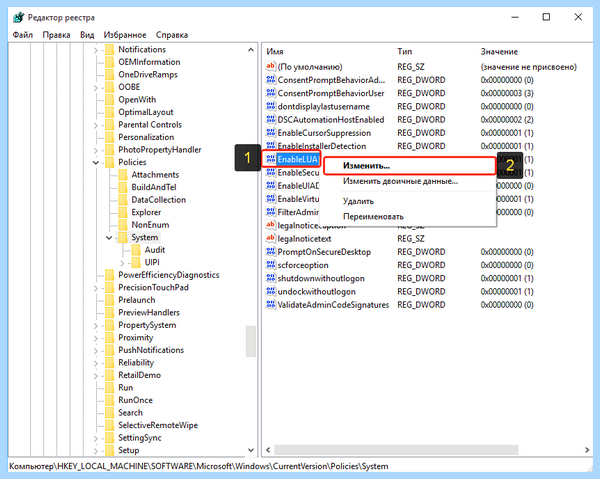This screenshot has height=479, width=600.
Task: Click the ConsentPromptBehaviorUser DWORD icon
Action: pyautogui.click(x=271, y=93)
